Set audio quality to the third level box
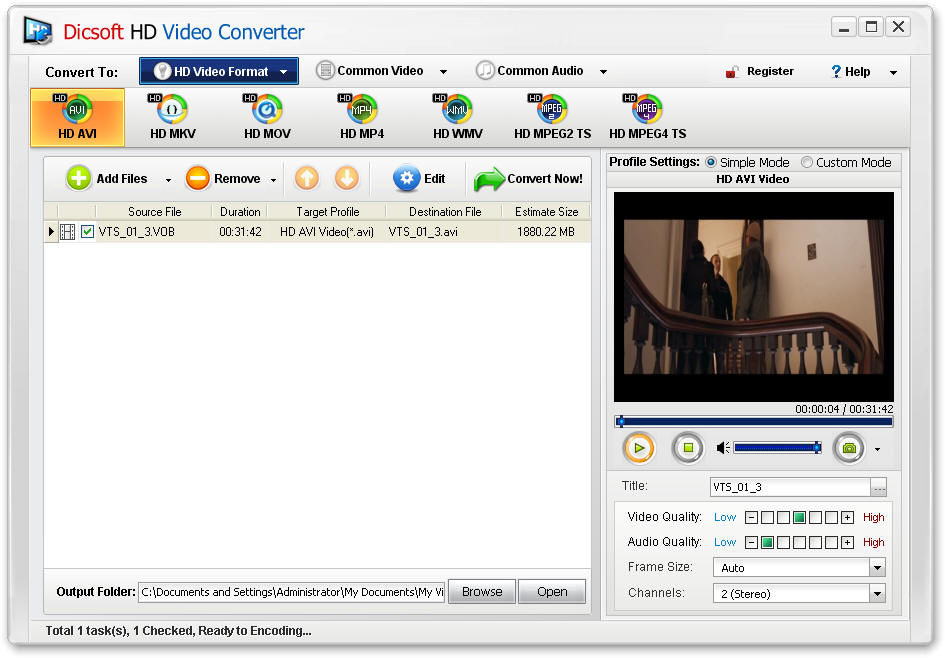 [799, 542]
